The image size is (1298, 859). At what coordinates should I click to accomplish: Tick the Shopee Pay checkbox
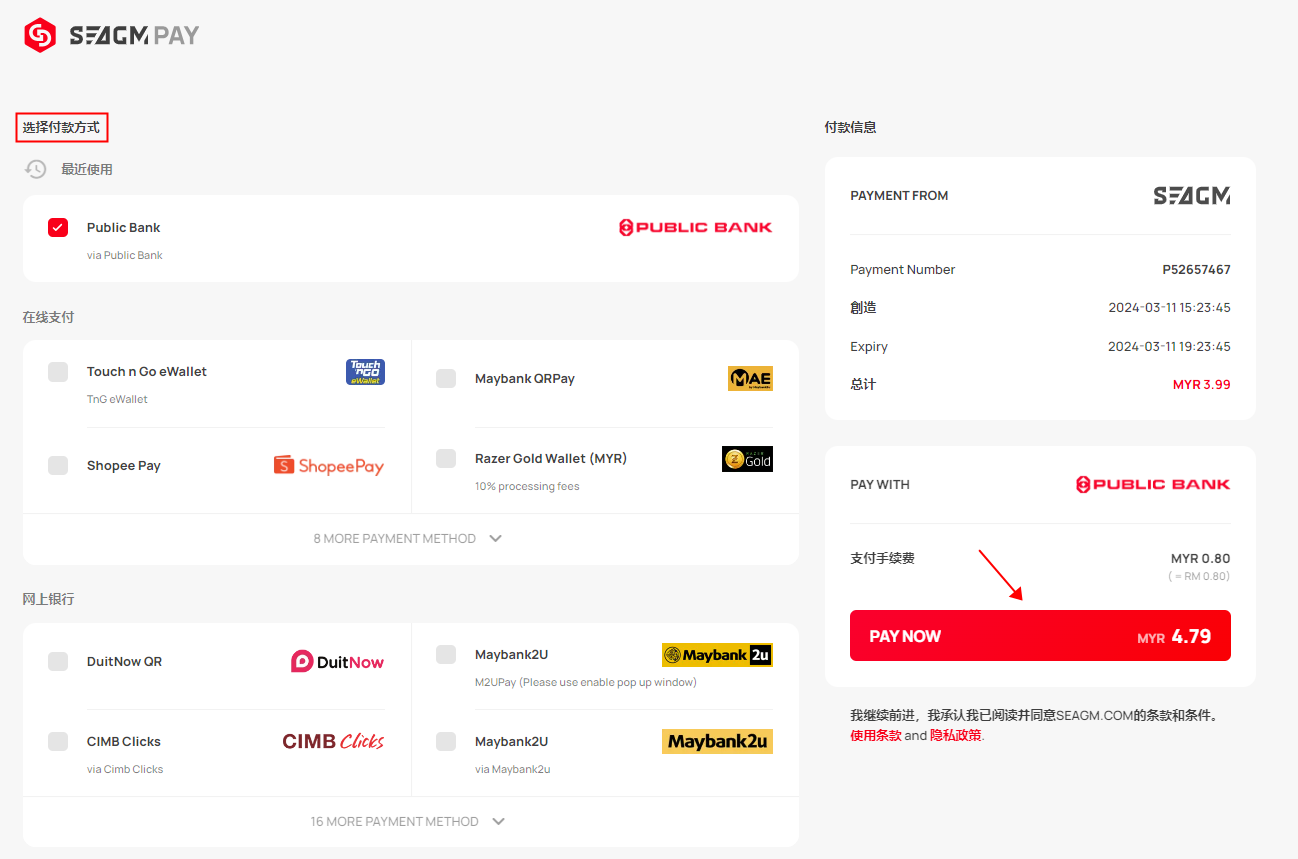(x=58, y=465)
